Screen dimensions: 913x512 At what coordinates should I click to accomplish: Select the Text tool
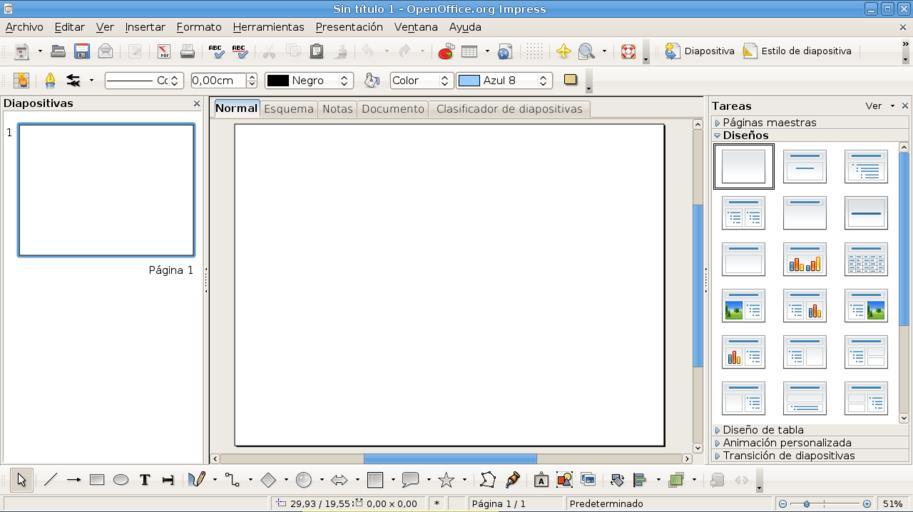coord(144,480)
